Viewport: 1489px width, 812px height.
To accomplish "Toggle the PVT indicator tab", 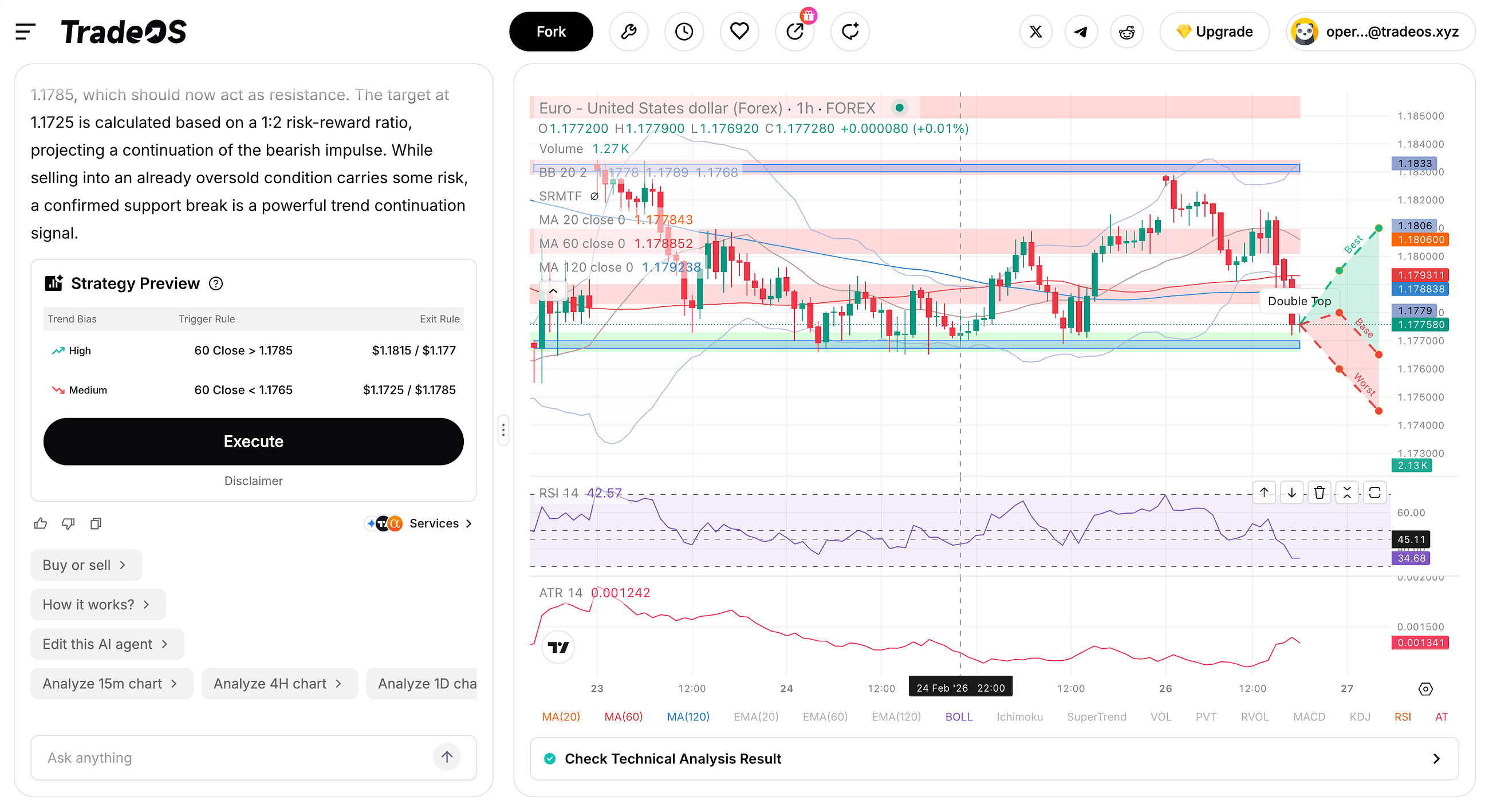I will click(x=1206, y=716).
